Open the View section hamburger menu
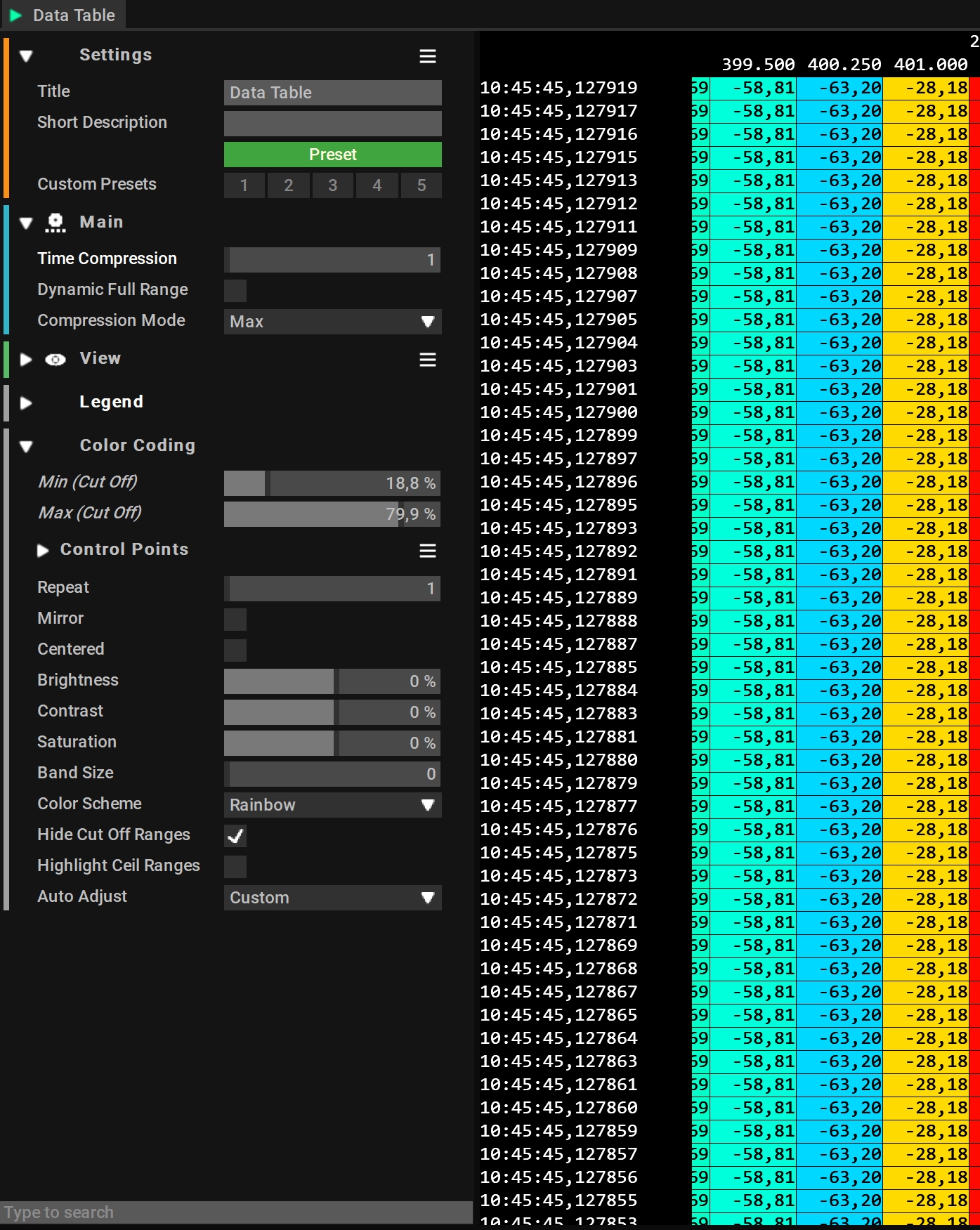Image resolution: width=980 pixels, height=1230 pixels. point(427,360)
